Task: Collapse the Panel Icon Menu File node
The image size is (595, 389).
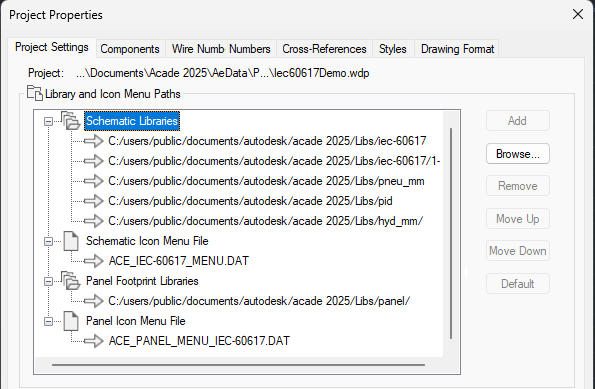Action: [48, 321]
